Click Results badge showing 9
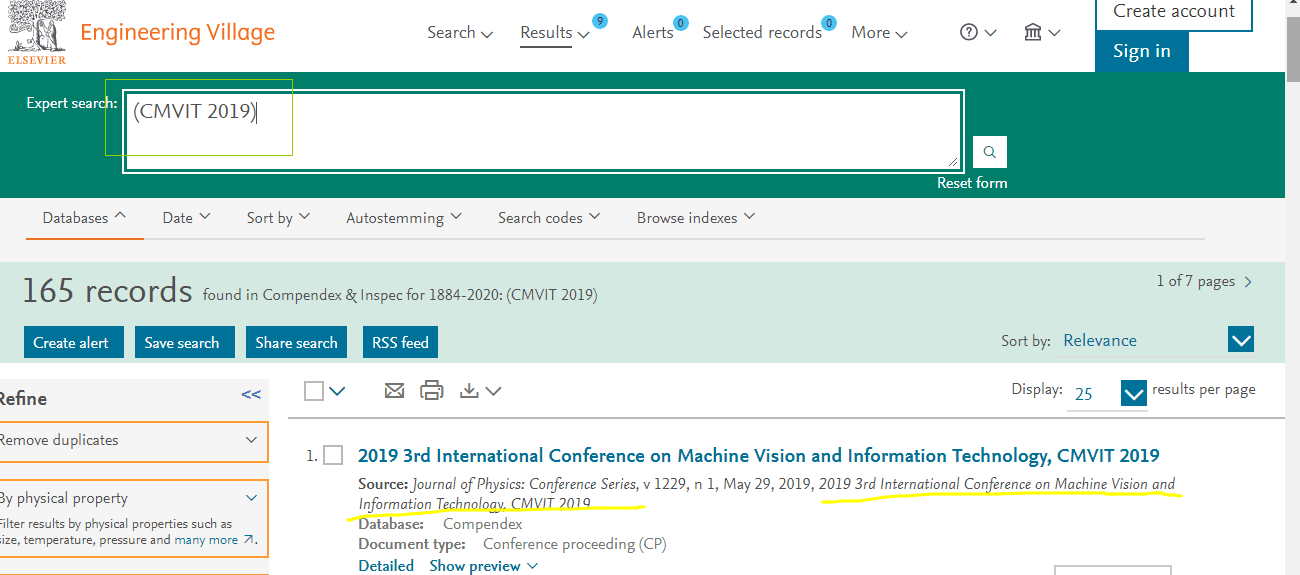Screen dimensions: 1300x575 click(599, 21)
